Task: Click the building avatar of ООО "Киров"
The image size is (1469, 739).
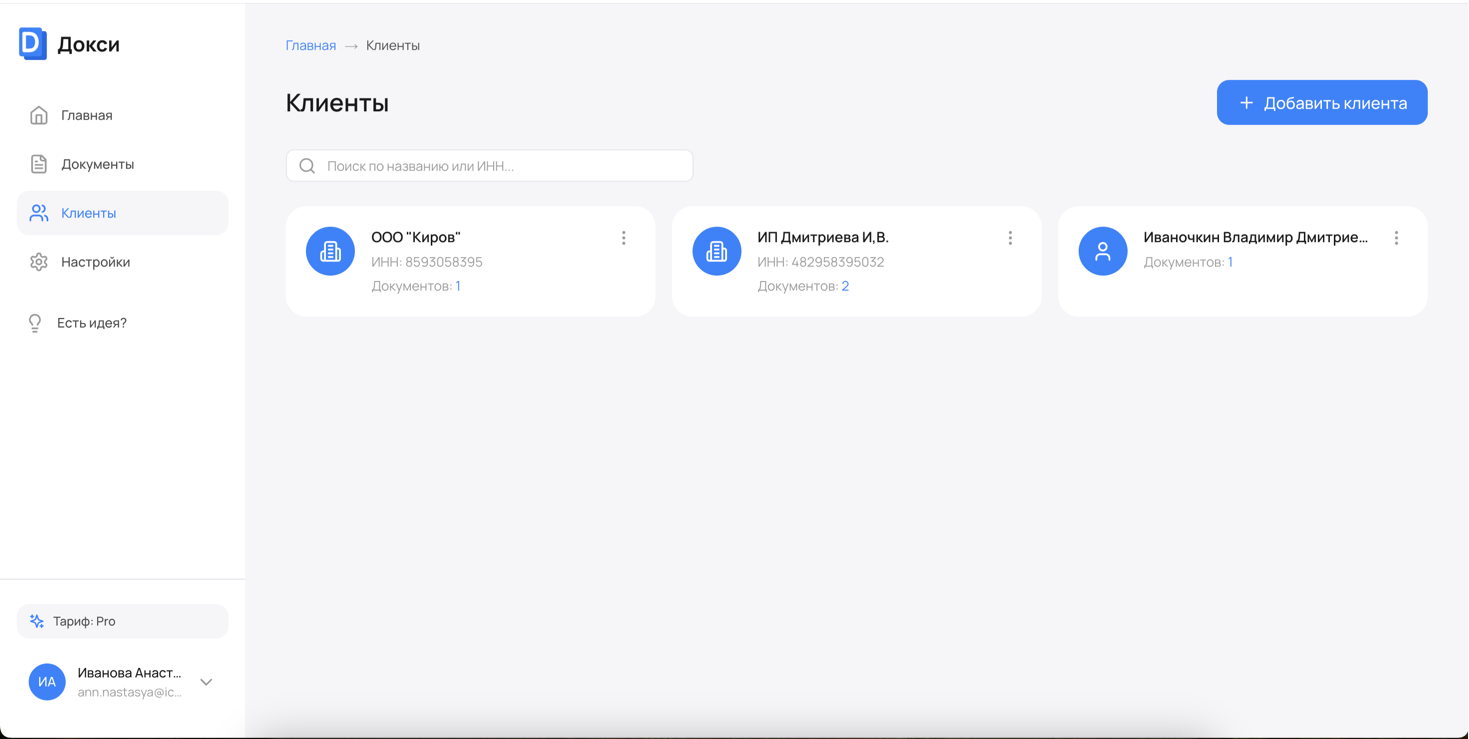Action: pos(330,251)
